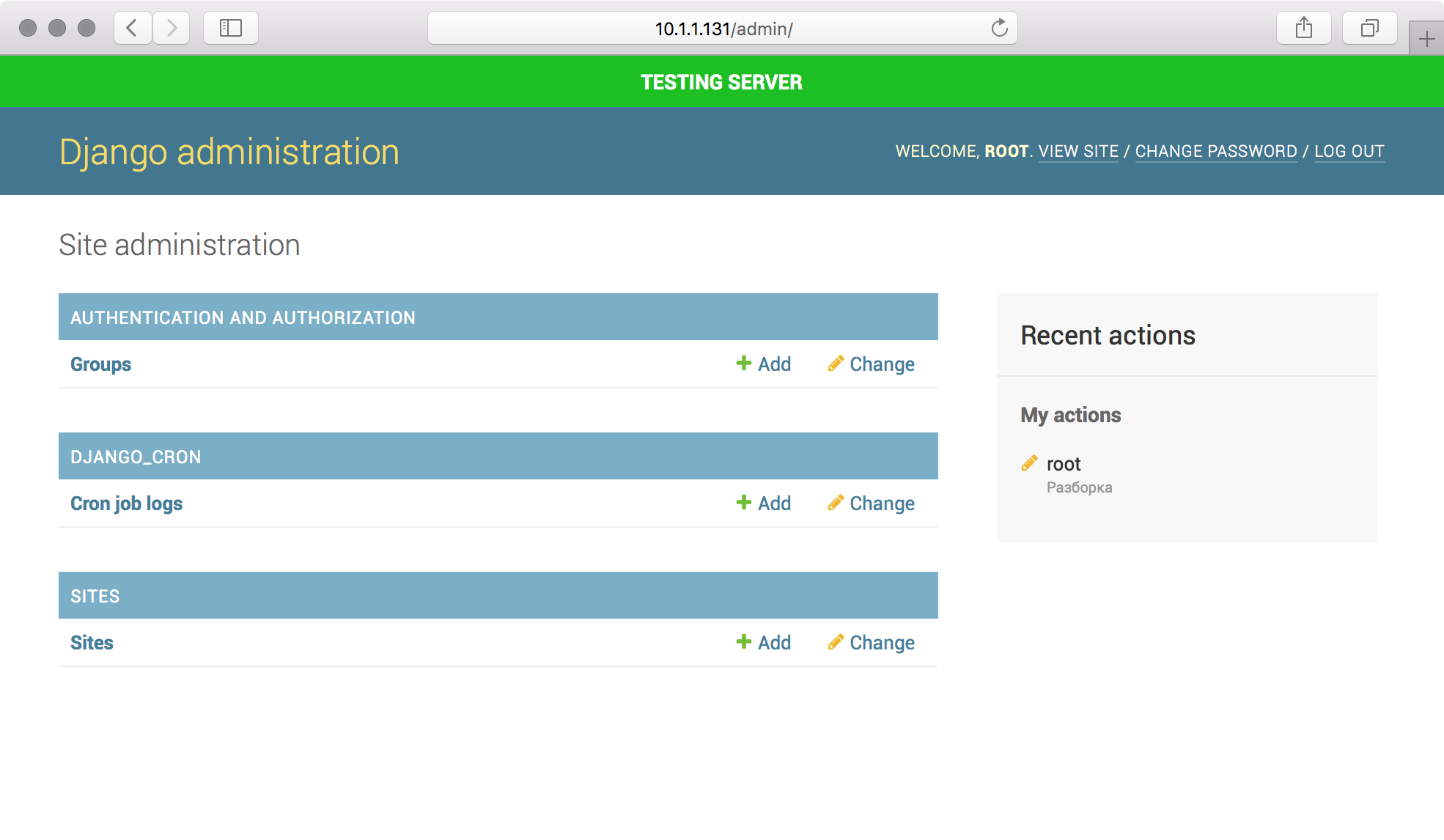Click the View Site link

pos(1078,152)
